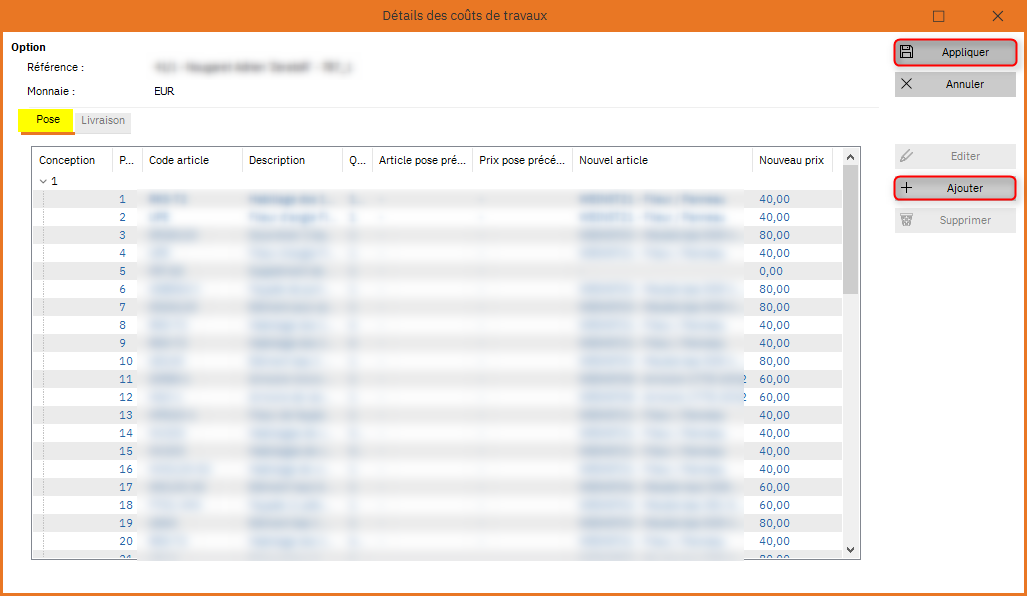The image size is (1027, 596).
Task: Click the Supprimer button
Action: (x=955, y=220)
